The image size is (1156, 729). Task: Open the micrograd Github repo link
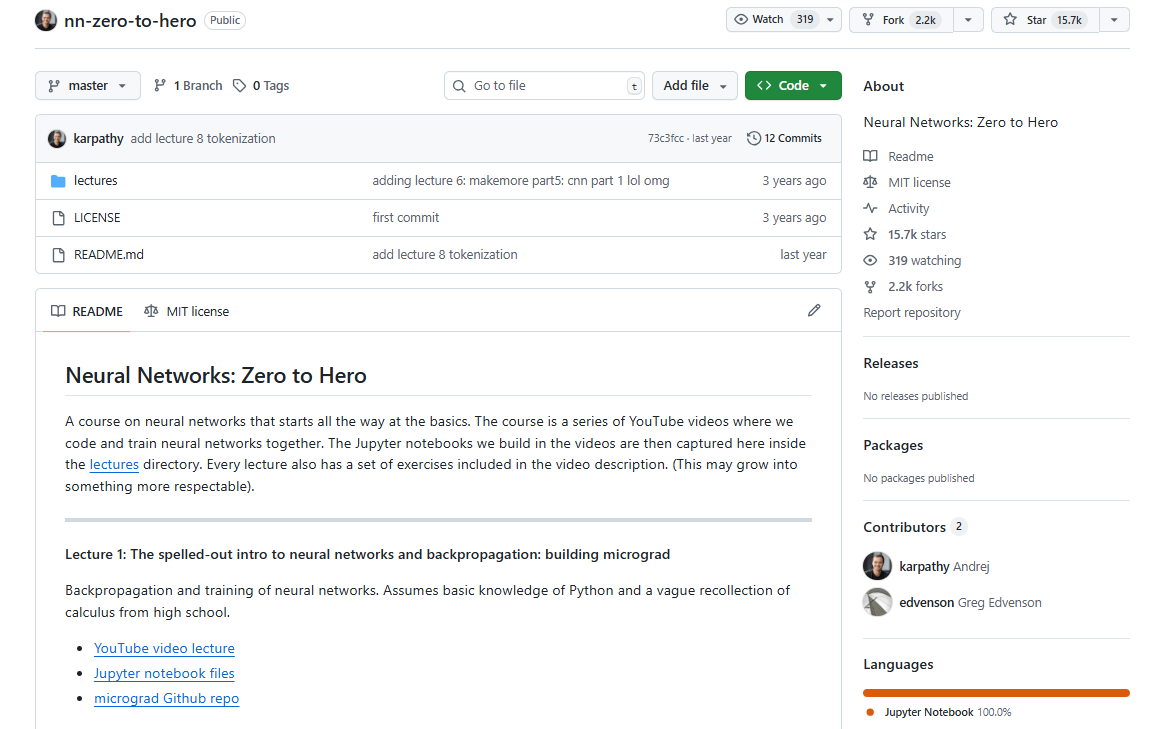coord(167,698)
